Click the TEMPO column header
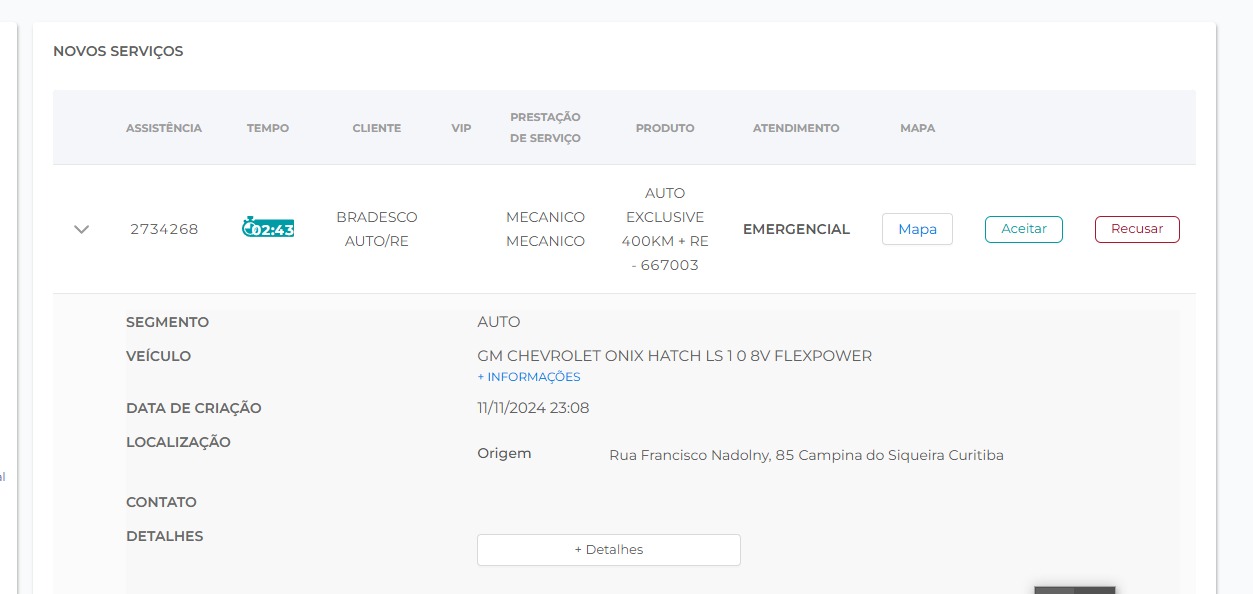The height and width of the screenshot is (594, 1253). pyautogui.click(x=268, y=128)
